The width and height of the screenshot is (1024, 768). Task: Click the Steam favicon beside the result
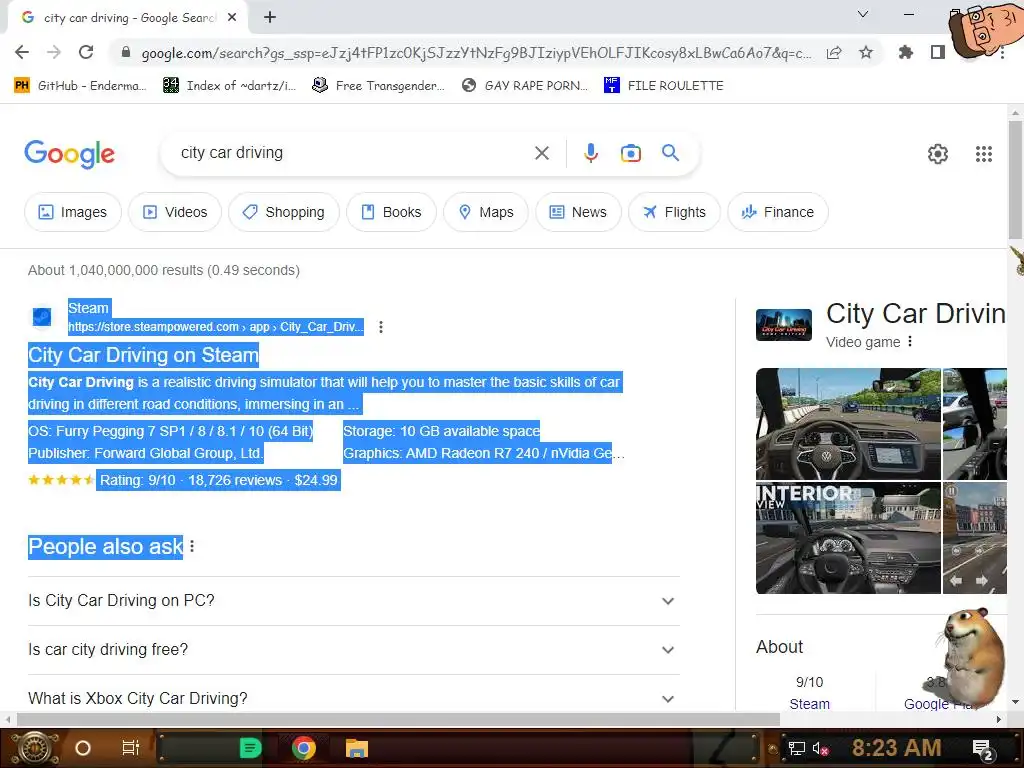tap(42, 317)
